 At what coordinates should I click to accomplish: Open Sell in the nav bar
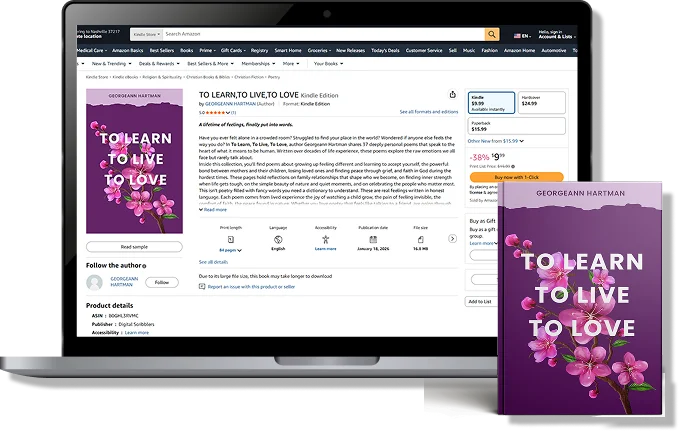click(x=453, y=51)
